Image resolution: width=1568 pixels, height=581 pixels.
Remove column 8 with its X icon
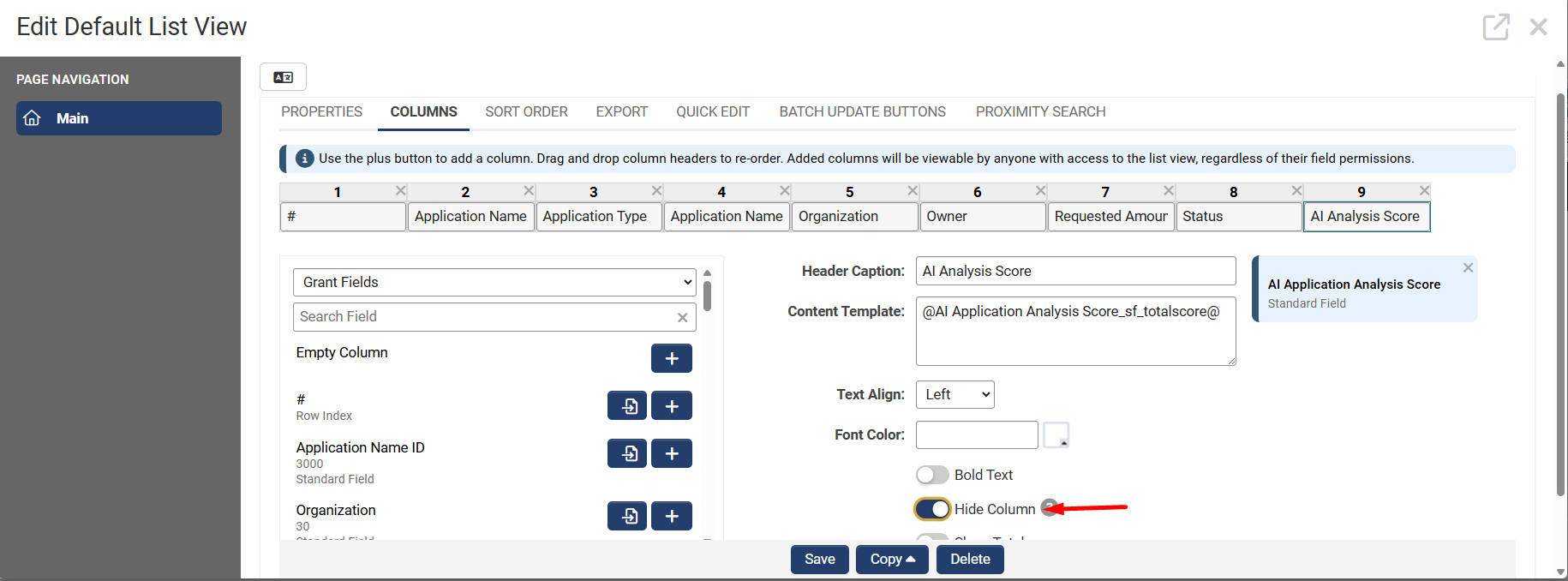[x=1296, y=190]
